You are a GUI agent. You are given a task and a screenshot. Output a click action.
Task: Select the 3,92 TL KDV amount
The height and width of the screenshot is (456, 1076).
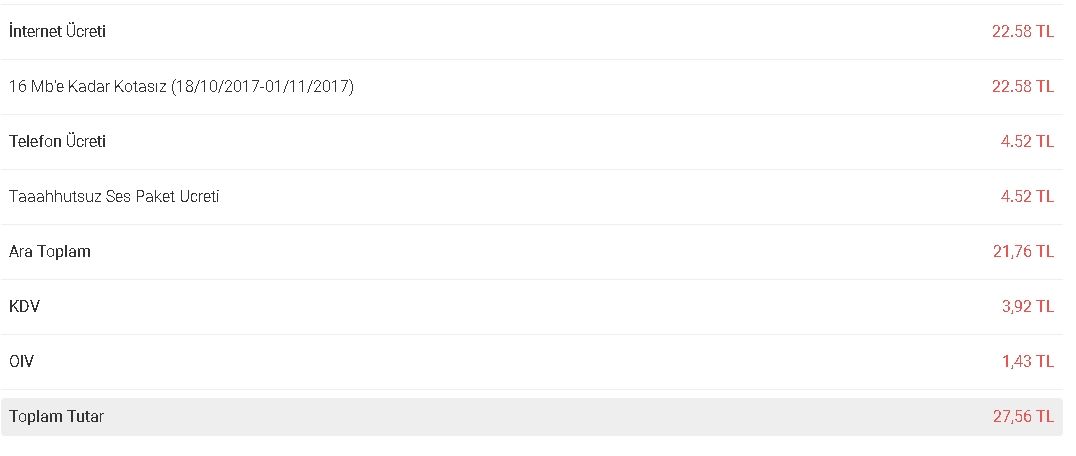coord(1027,307)
